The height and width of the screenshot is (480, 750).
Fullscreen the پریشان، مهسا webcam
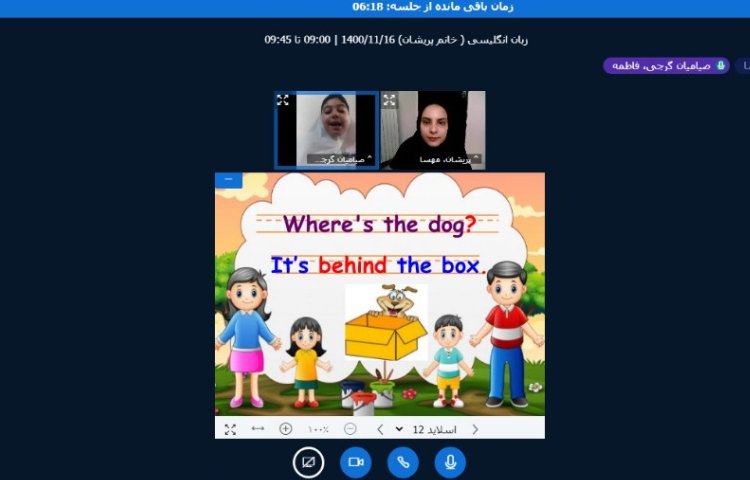389,100
